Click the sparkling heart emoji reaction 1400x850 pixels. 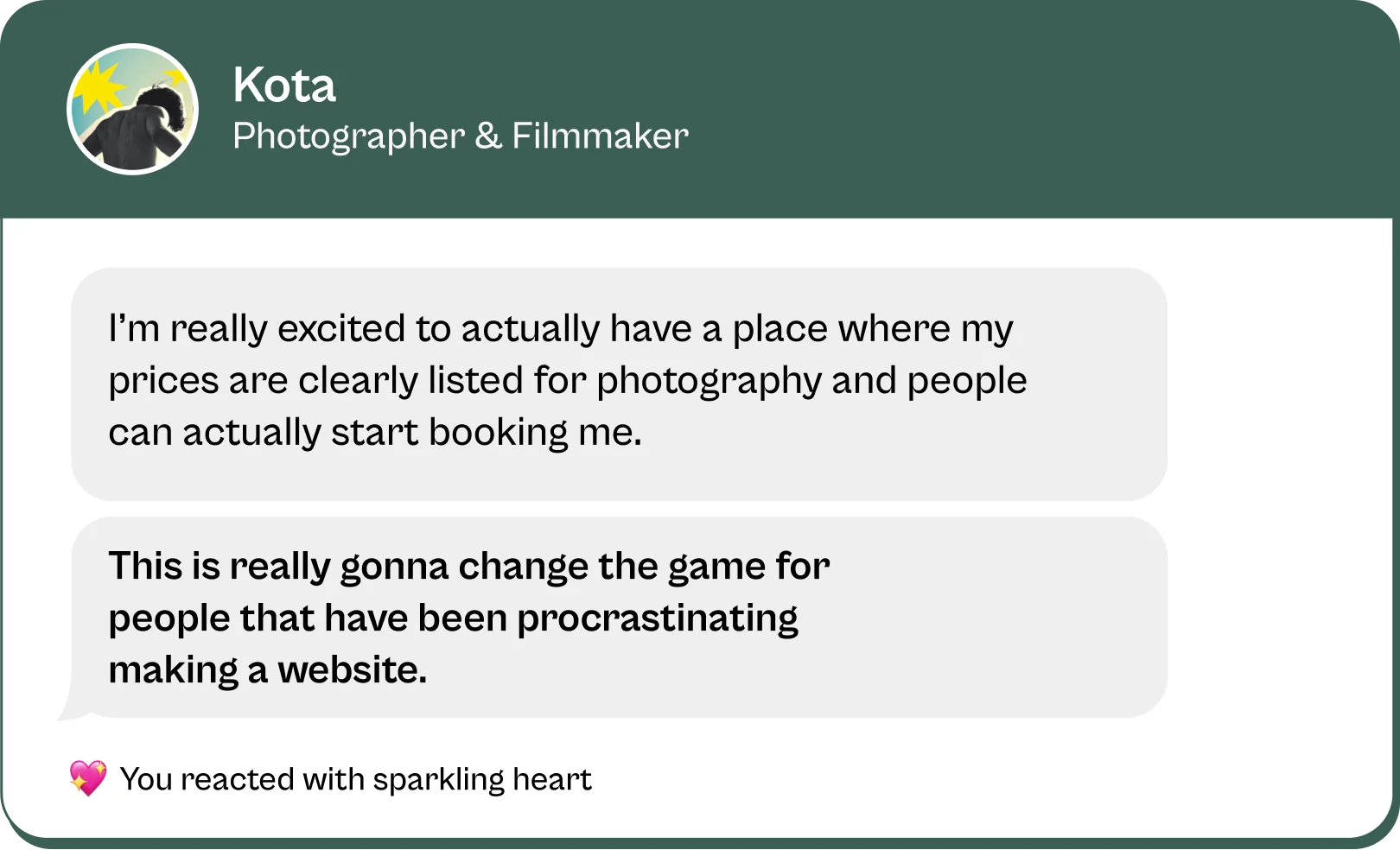pos(88,778)
